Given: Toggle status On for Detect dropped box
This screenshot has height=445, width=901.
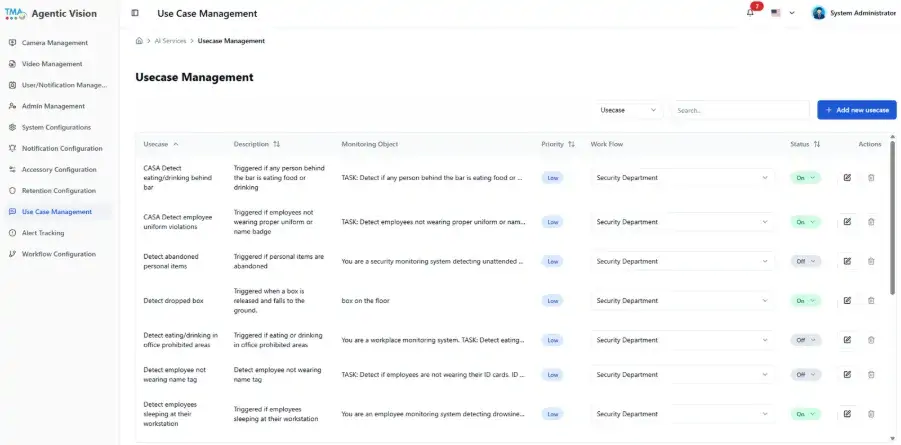Looking at the screenshot, I should pyautogui.click(x=806, y=301).
